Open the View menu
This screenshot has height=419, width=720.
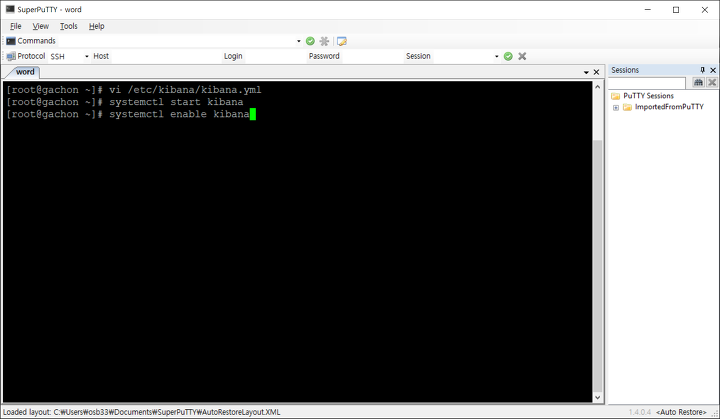[x=40, y=26]
